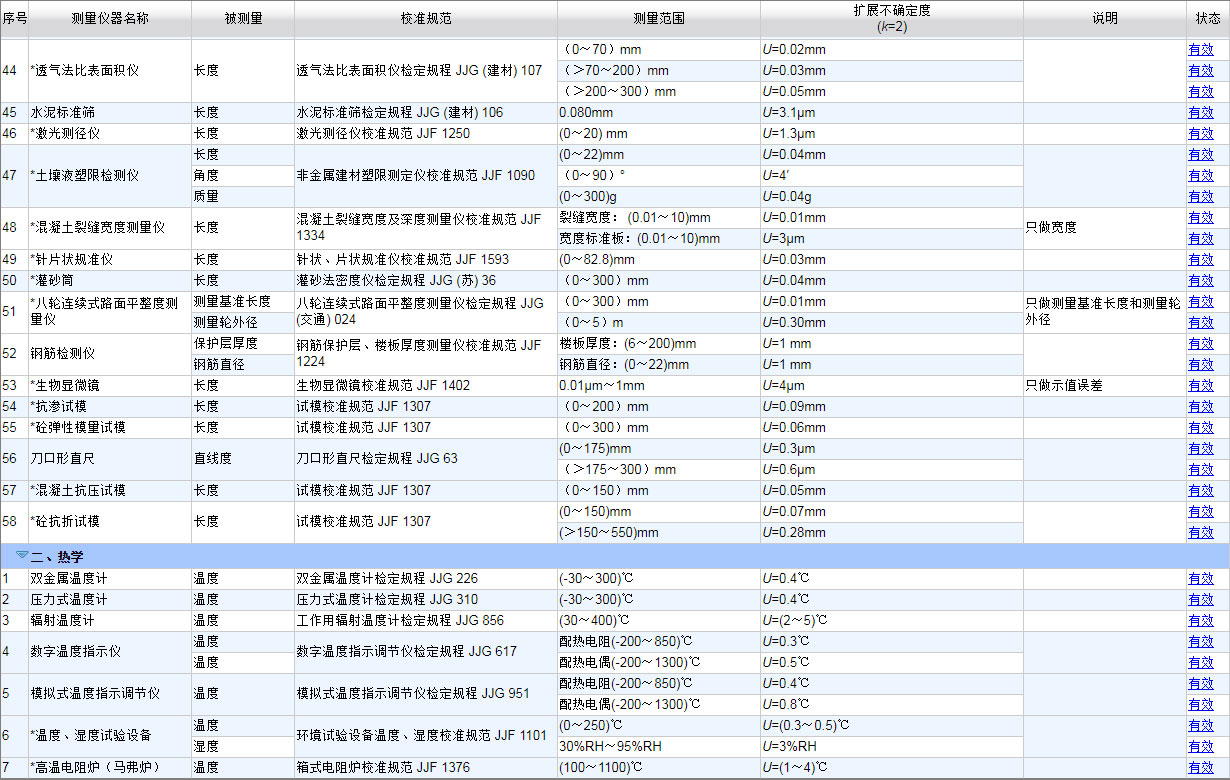Click the 生物显微镜校准规范 JJF 1402 cell
This screenshot has width=1230, height=780.
425,385
